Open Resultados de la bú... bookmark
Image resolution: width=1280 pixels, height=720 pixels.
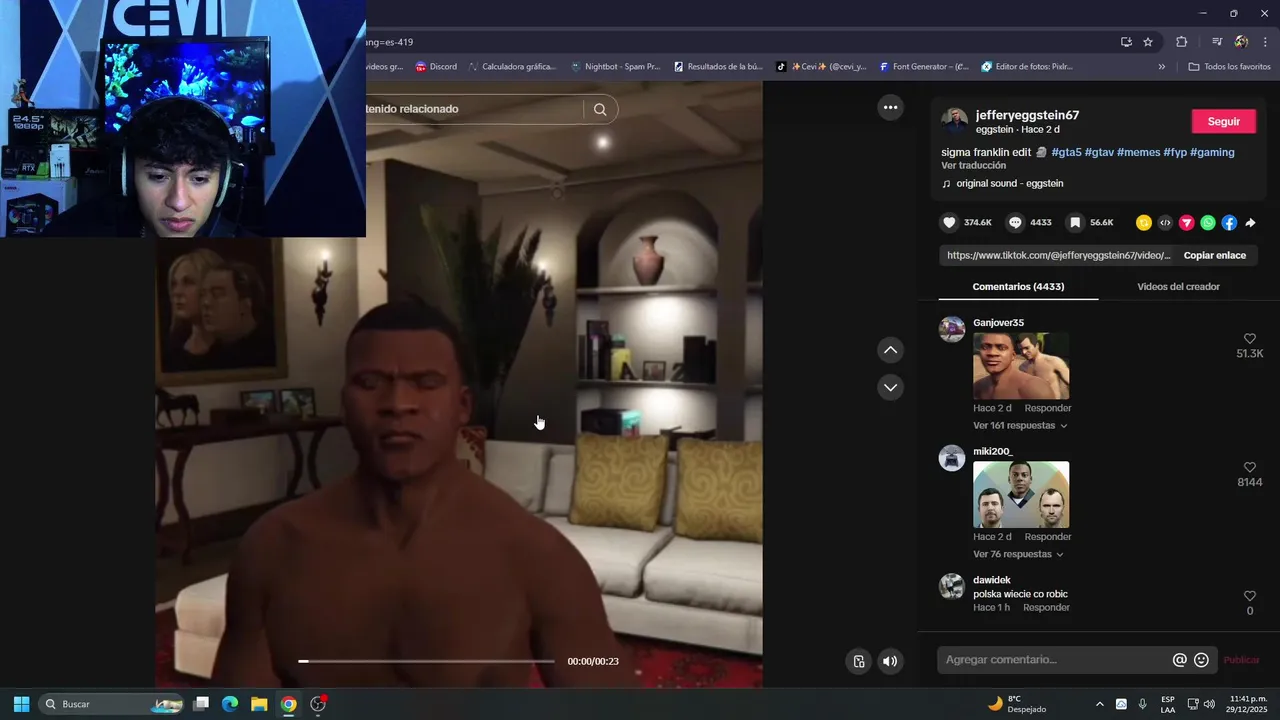coord(718,67)
